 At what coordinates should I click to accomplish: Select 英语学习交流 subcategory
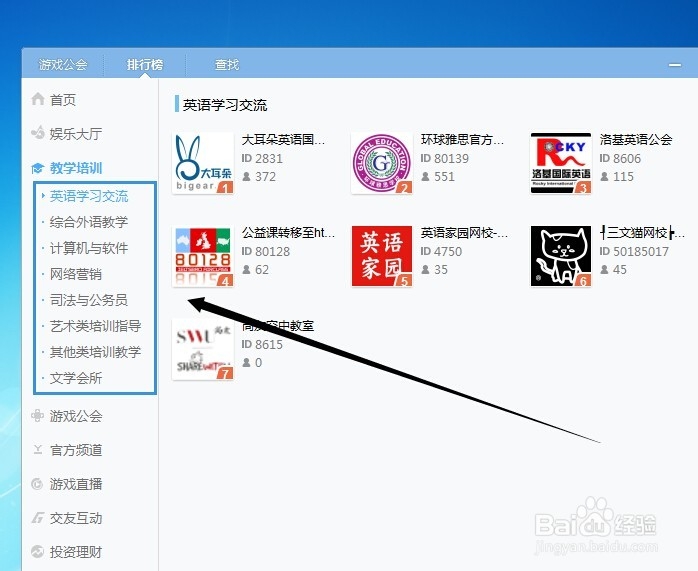pyautogui.click(x=89, y=196)
